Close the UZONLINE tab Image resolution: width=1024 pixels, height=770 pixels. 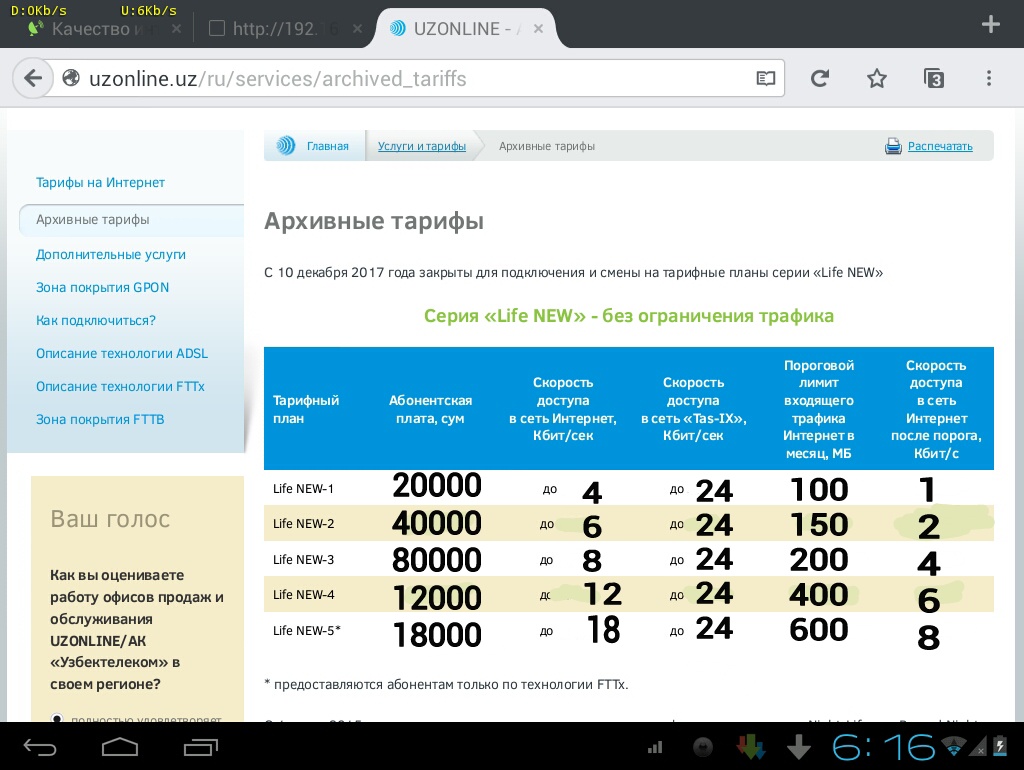538,29
